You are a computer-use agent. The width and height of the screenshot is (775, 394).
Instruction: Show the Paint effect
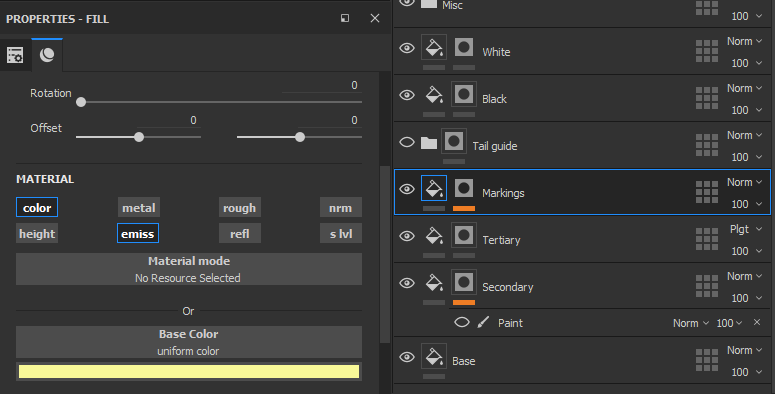(x=462, y=322)
